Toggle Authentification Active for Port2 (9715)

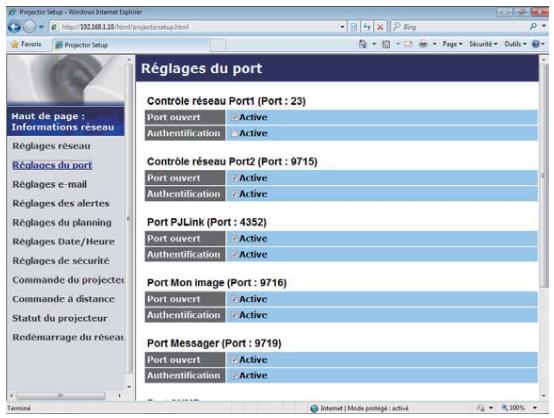click(234, 194)
